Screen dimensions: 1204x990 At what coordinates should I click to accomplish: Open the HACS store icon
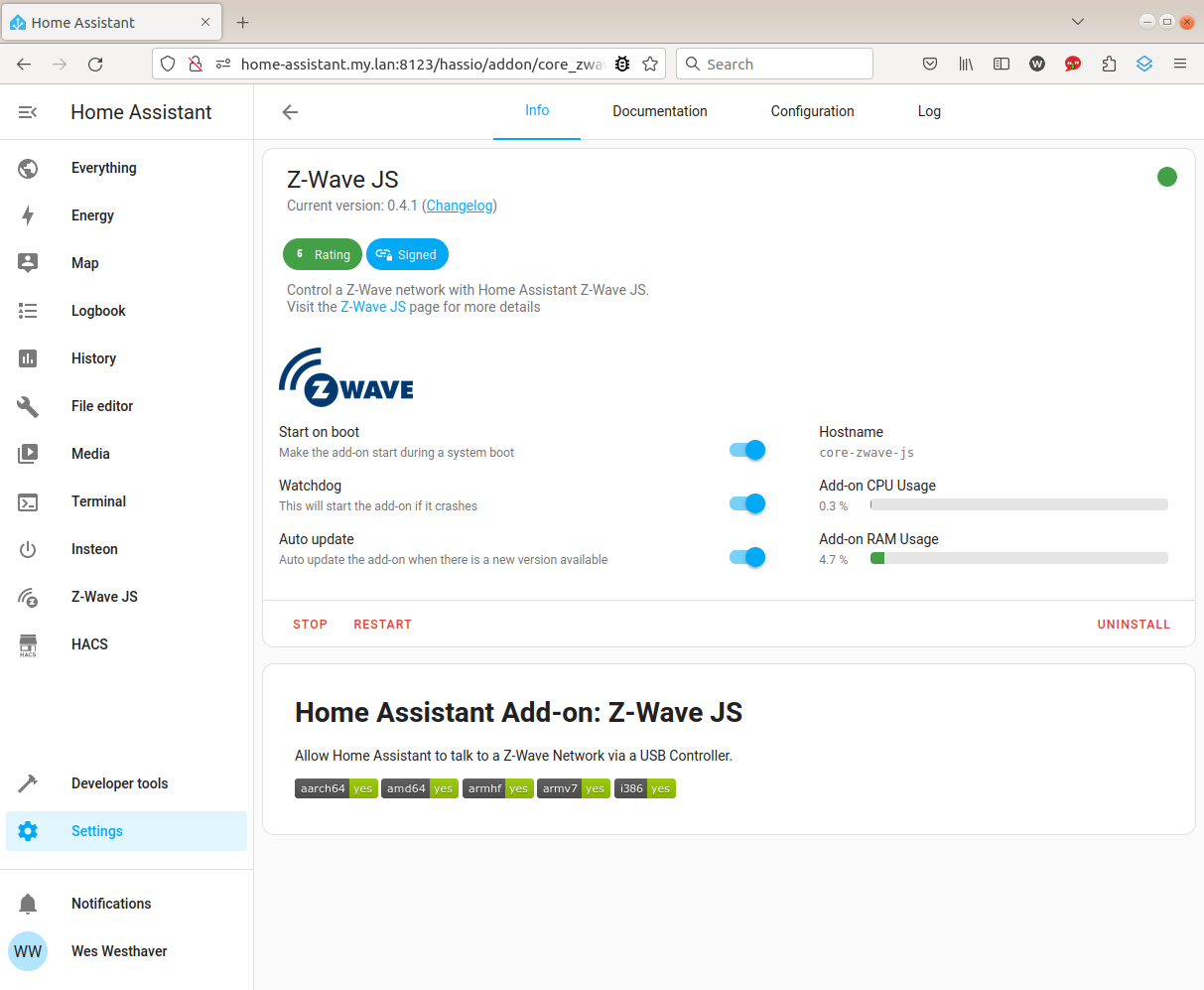[x=28, y=645]
